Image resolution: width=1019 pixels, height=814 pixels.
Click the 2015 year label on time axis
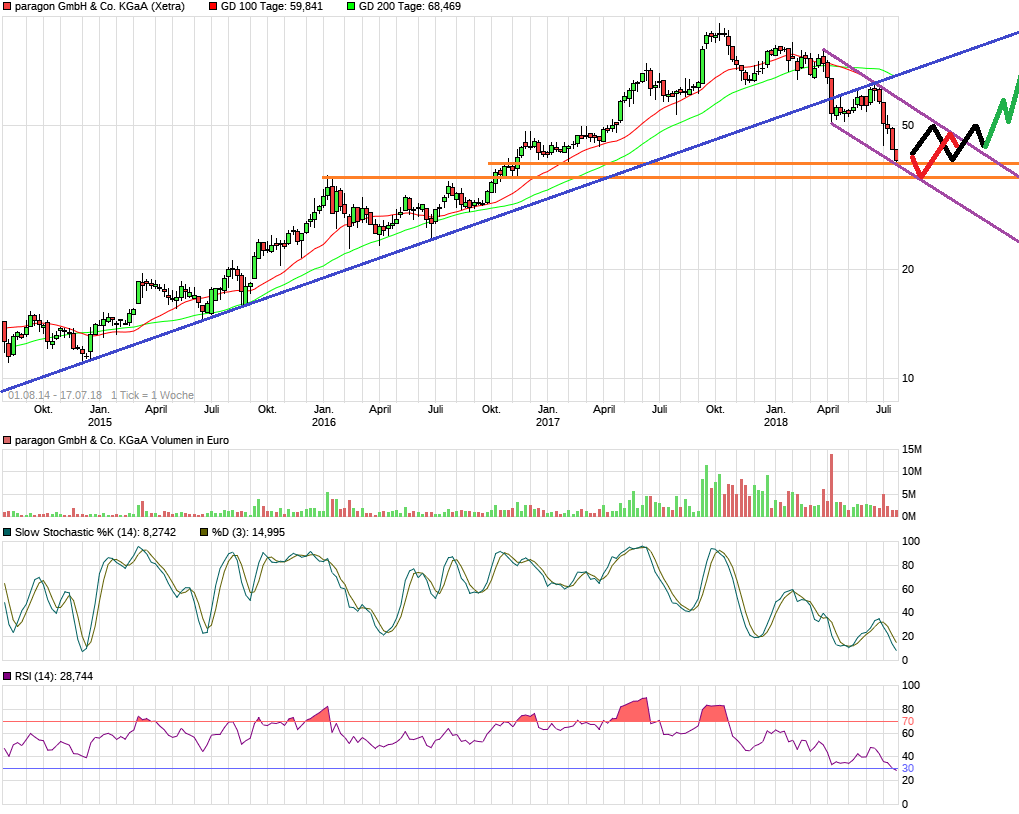[x=99, y=422]
